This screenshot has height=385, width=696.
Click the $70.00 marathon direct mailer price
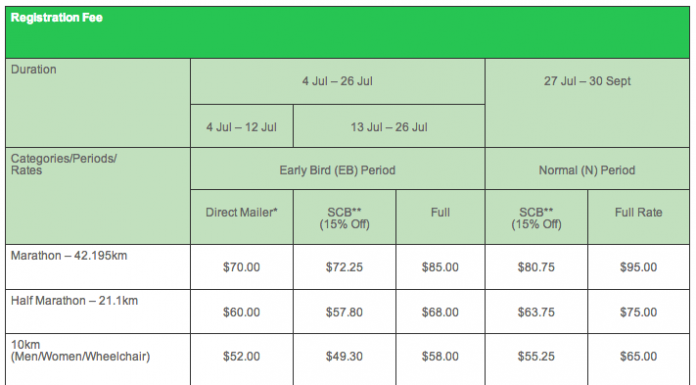tap(241, 267)
